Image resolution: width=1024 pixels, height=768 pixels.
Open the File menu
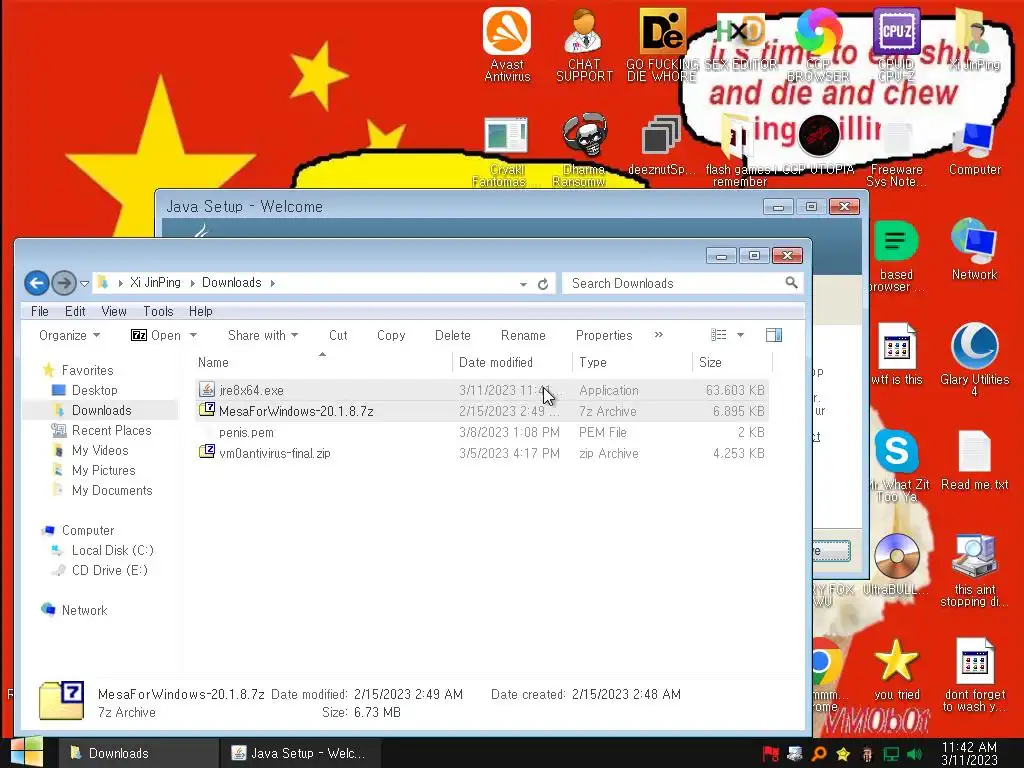pyautogui.click(x=40, y=312)
